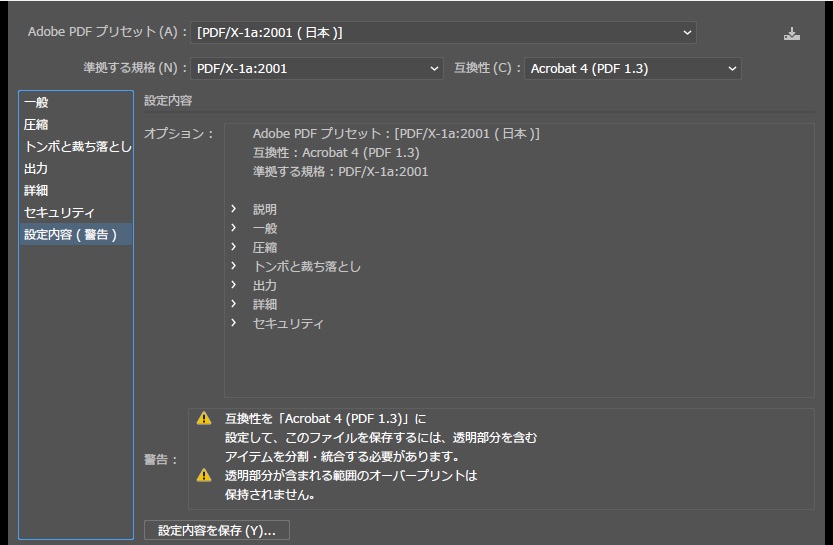Open the Adobe PDF プリセット dropdown
The image size is (833, 545).
443,32
